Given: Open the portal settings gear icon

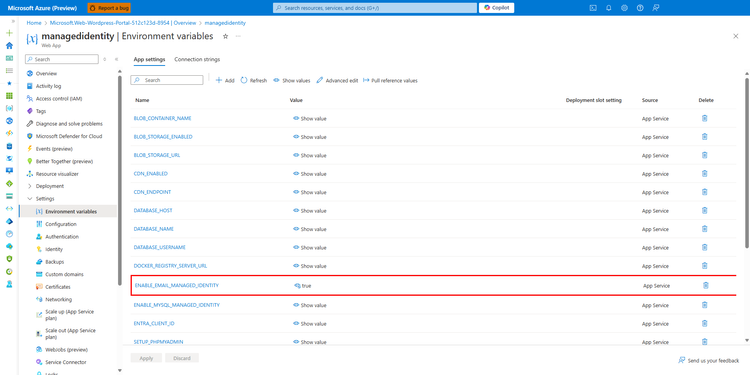Looking at the screenshot, I should coord(624,8).
